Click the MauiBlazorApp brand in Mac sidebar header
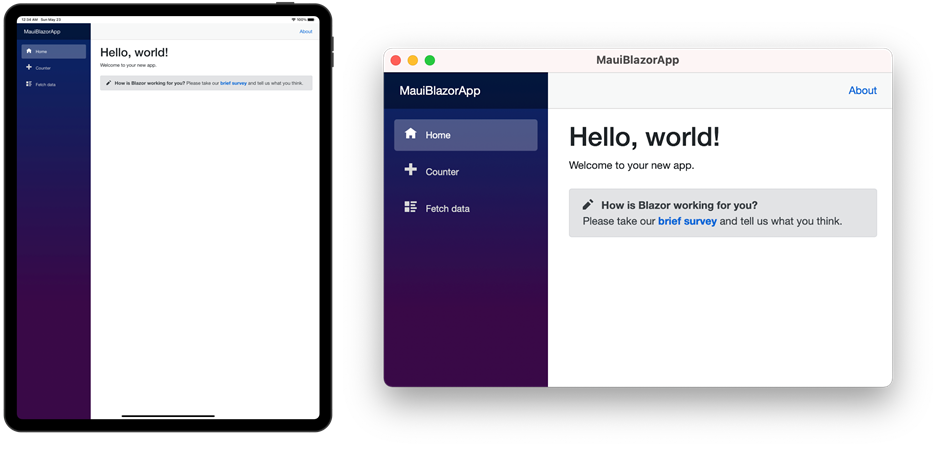The image size is (940, 450). coord(440,91)
